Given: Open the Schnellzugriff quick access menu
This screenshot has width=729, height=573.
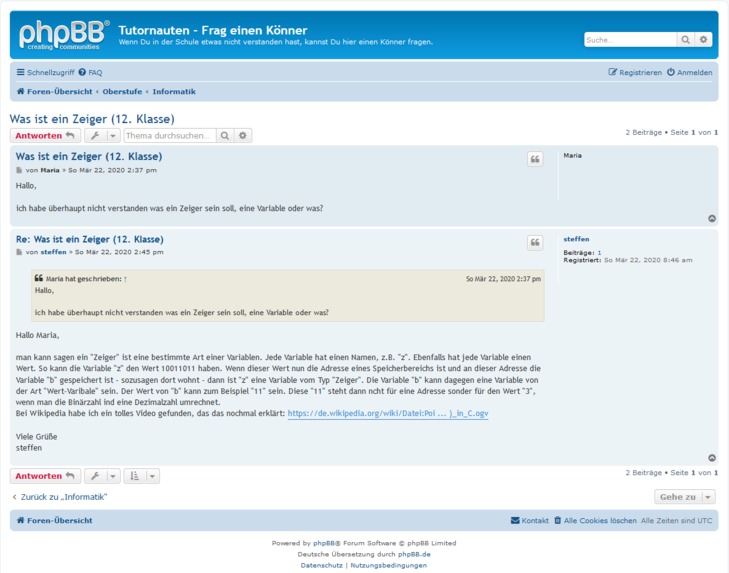Looking at the screenshot, I should coord(46,73).
